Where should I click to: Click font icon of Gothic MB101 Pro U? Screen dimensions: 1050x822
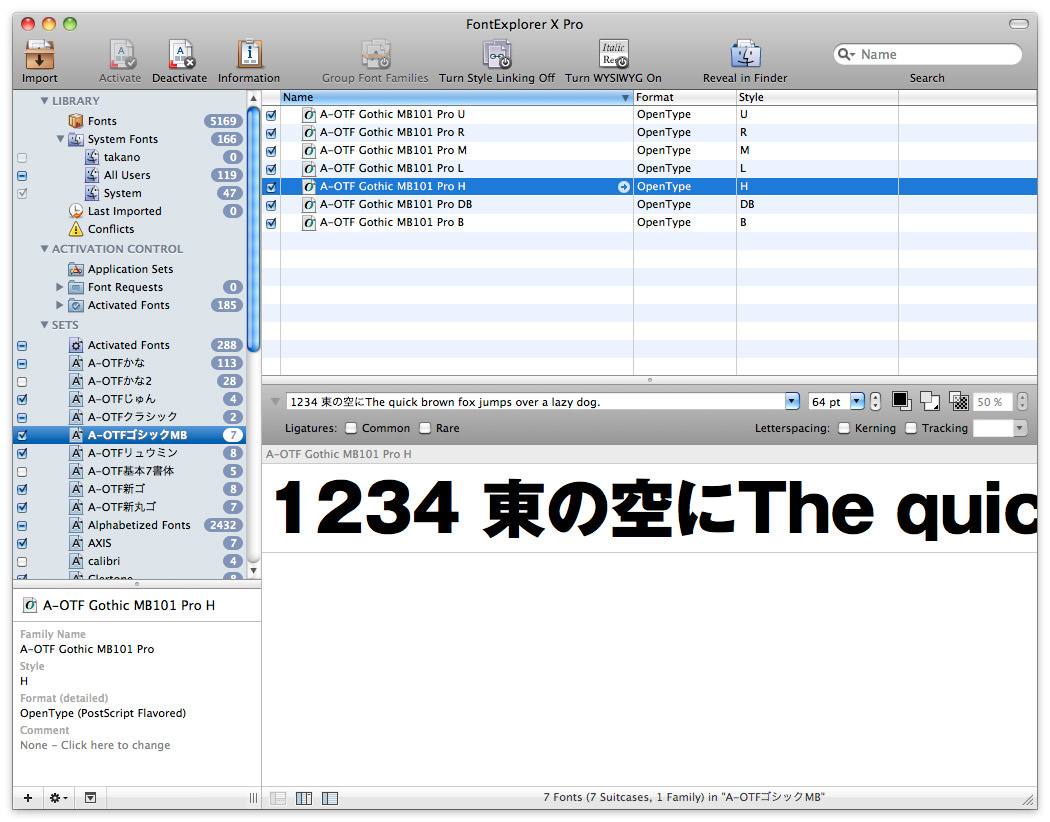pyautogui.click(x=309, y=114)
